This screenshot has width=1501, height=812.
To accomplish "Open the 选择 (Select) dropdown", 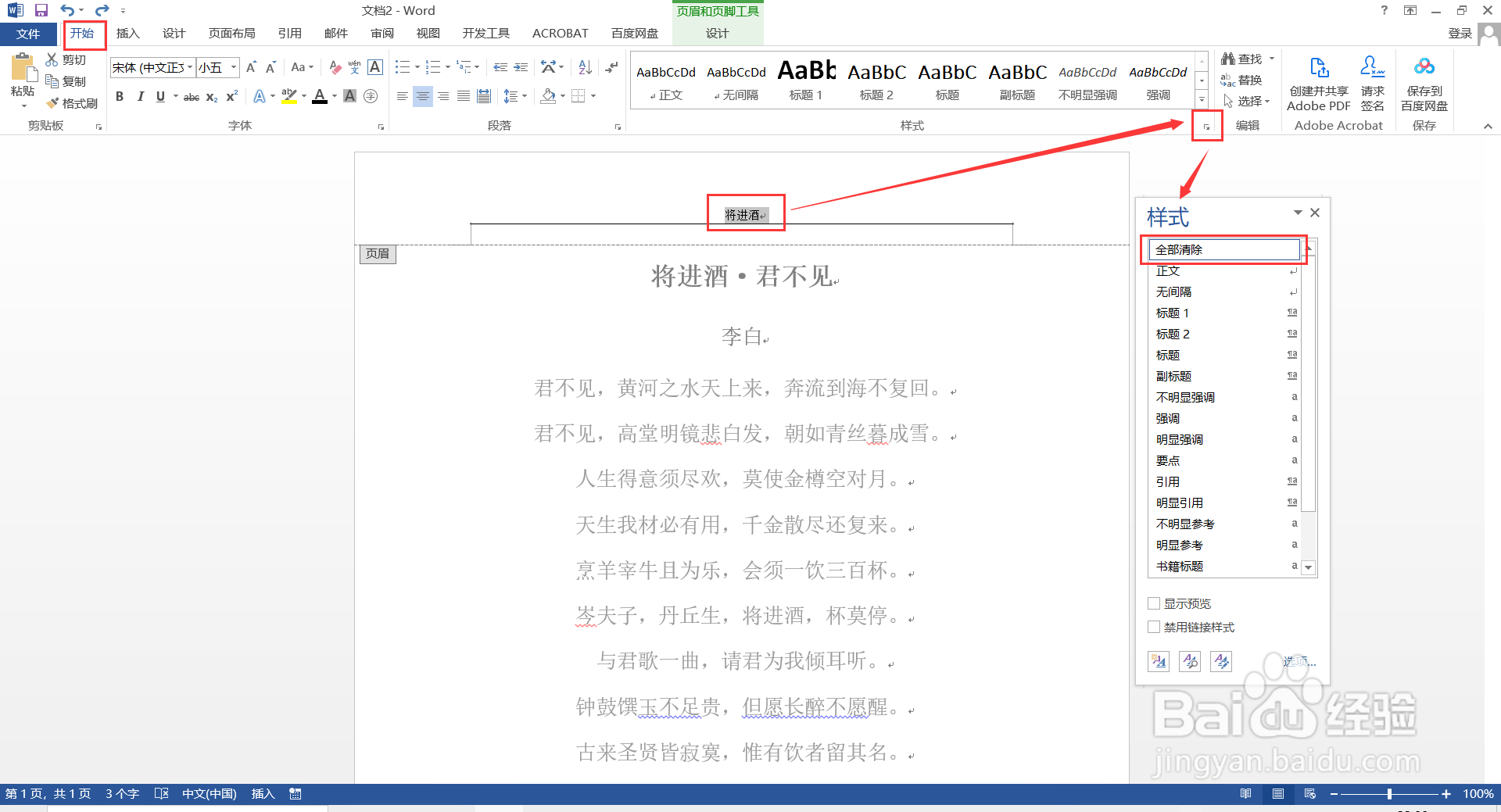I will click(1248, 100).
